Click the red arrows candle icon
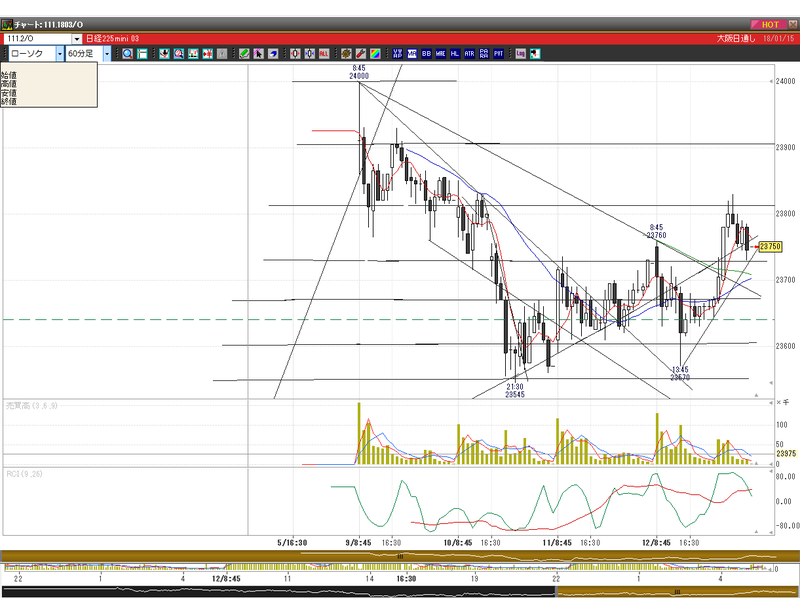800x598 pixels. click(207, 54)
